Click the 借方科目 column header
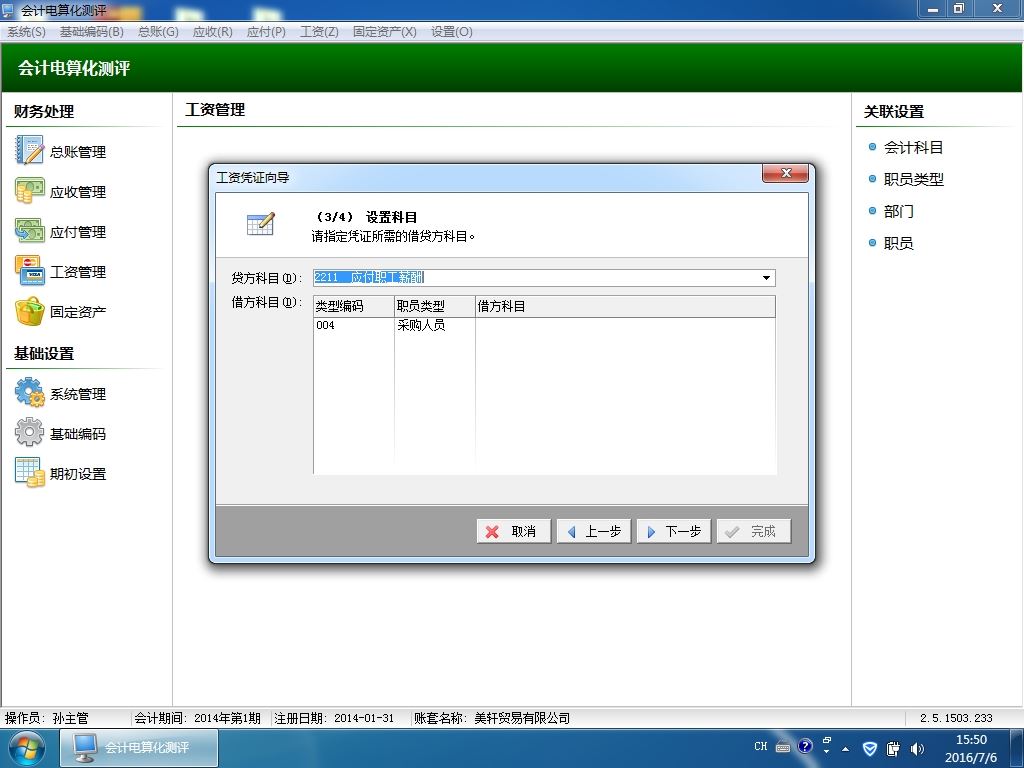 tap(625, 306)
